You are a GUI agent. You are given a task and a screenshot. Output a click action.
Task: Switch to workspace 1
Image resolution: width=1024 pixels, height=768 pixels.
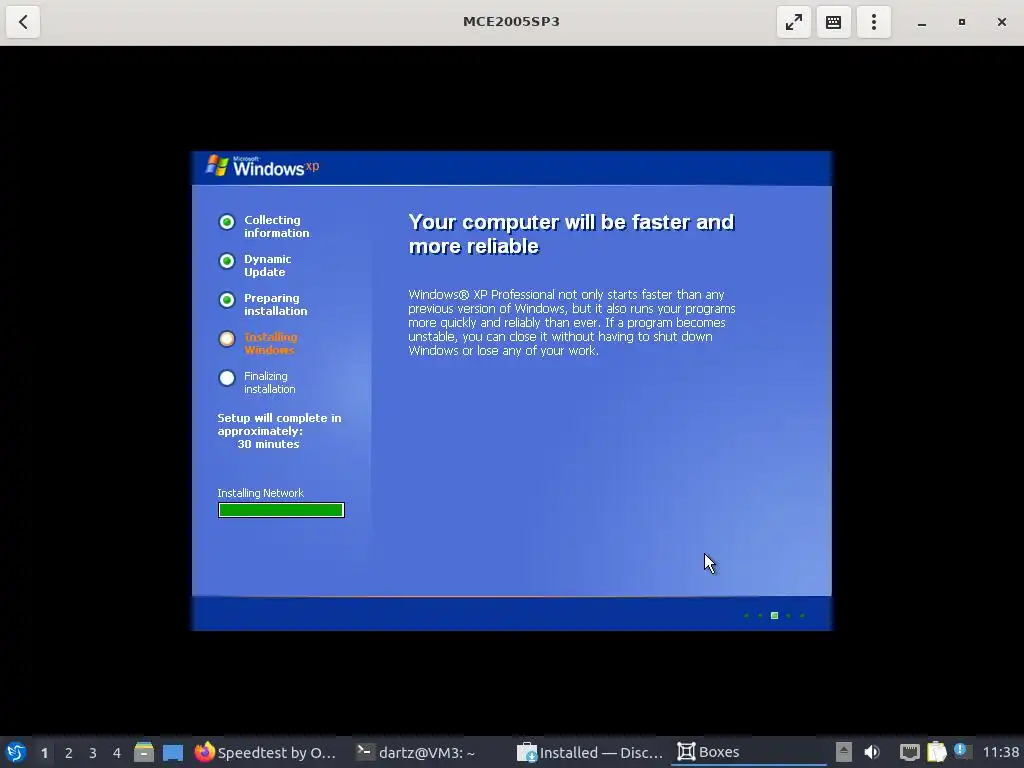[44, 753]
